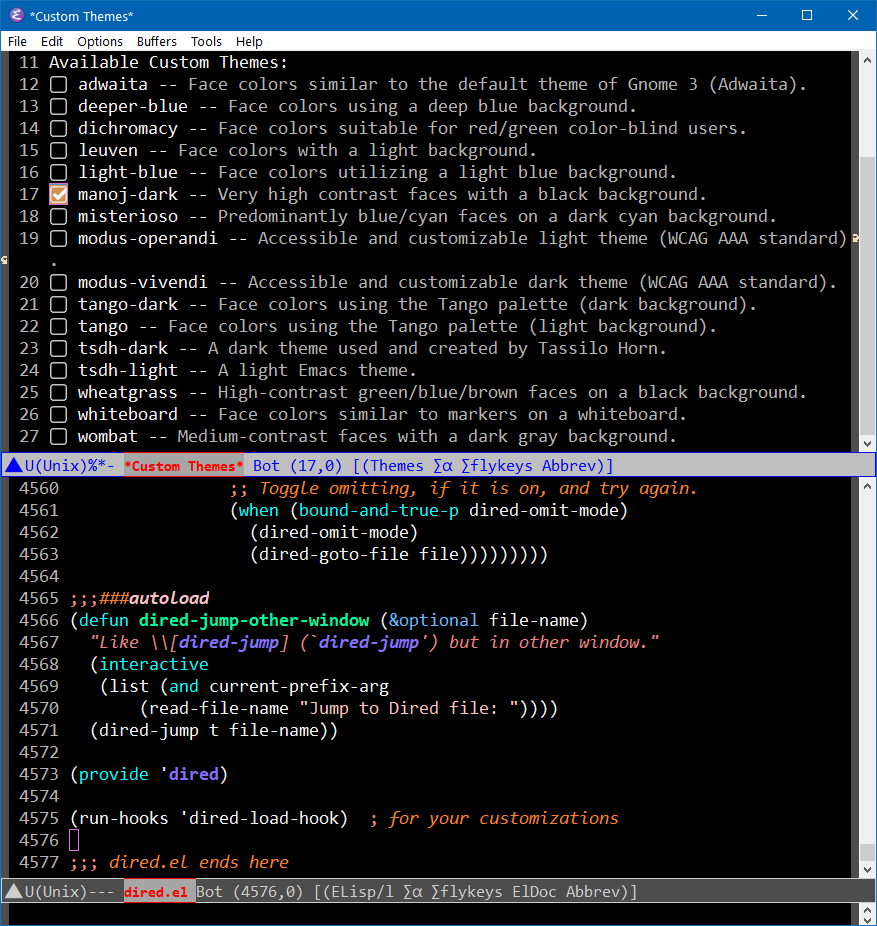The image size is (877, 926).
Task: Select the modus-operandi theme checkbox
Action: pyautogui.click(x=58, y=239)
